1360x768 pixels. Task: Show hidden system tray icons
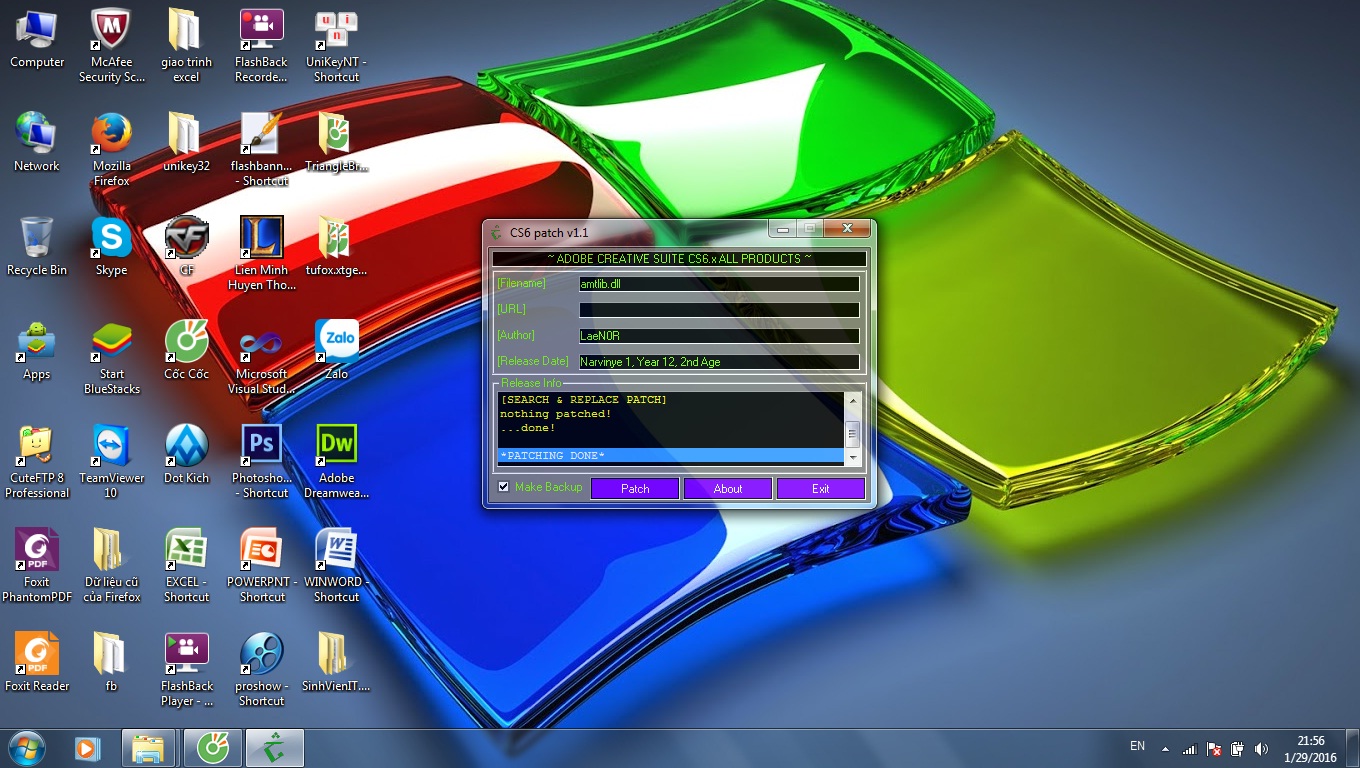pos(1165,749)
